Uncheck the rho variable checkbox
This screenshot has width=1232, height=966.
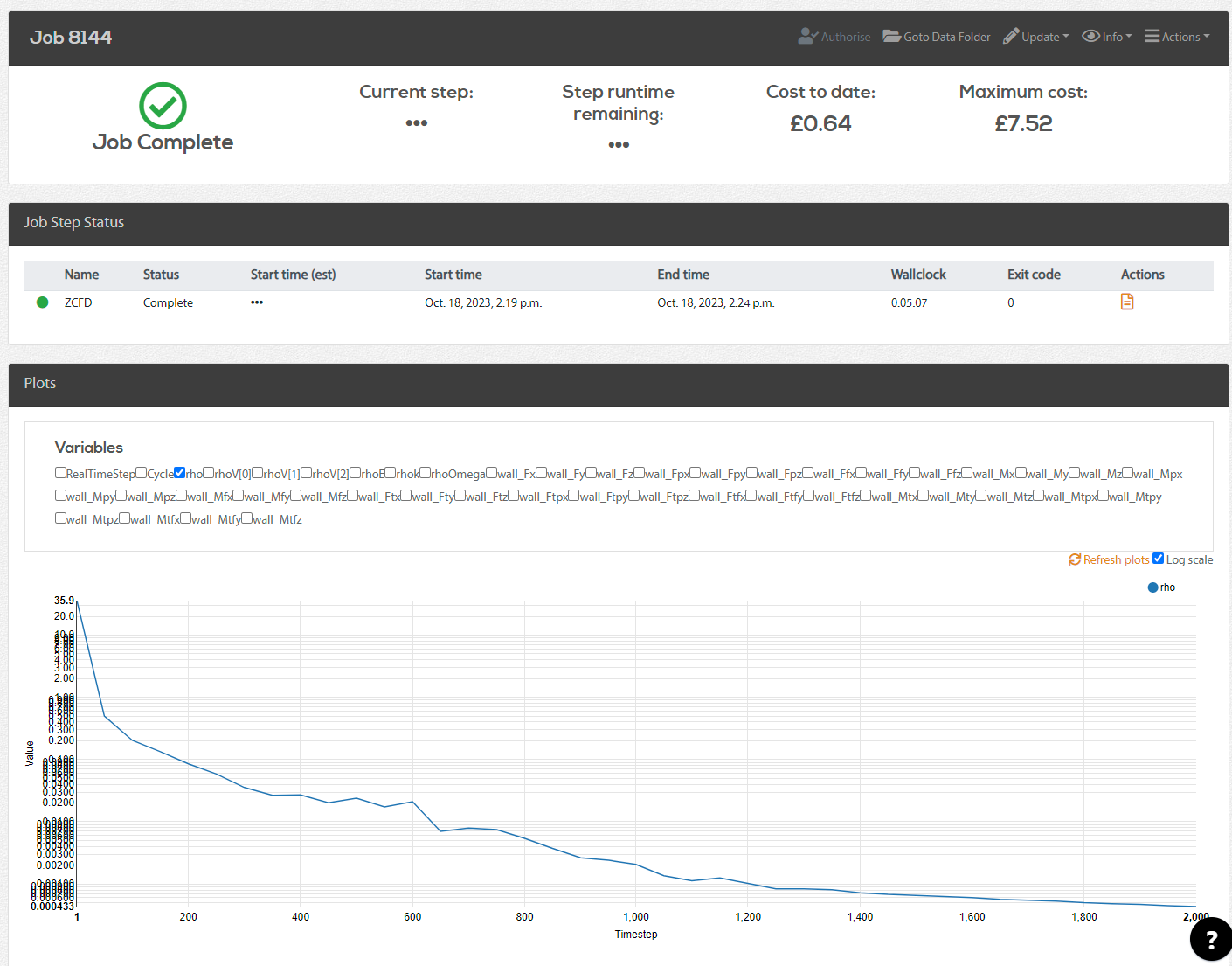point(179,473)
